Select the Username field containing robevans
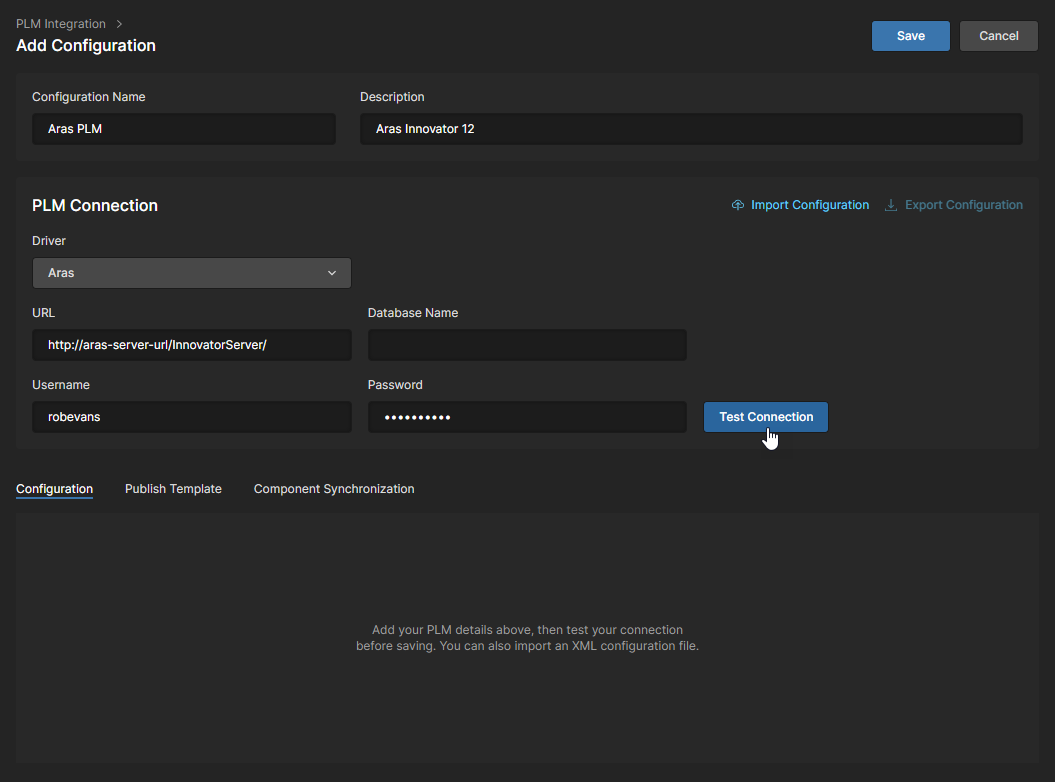Screen dimensions: 1055x782 click(191, 417)
